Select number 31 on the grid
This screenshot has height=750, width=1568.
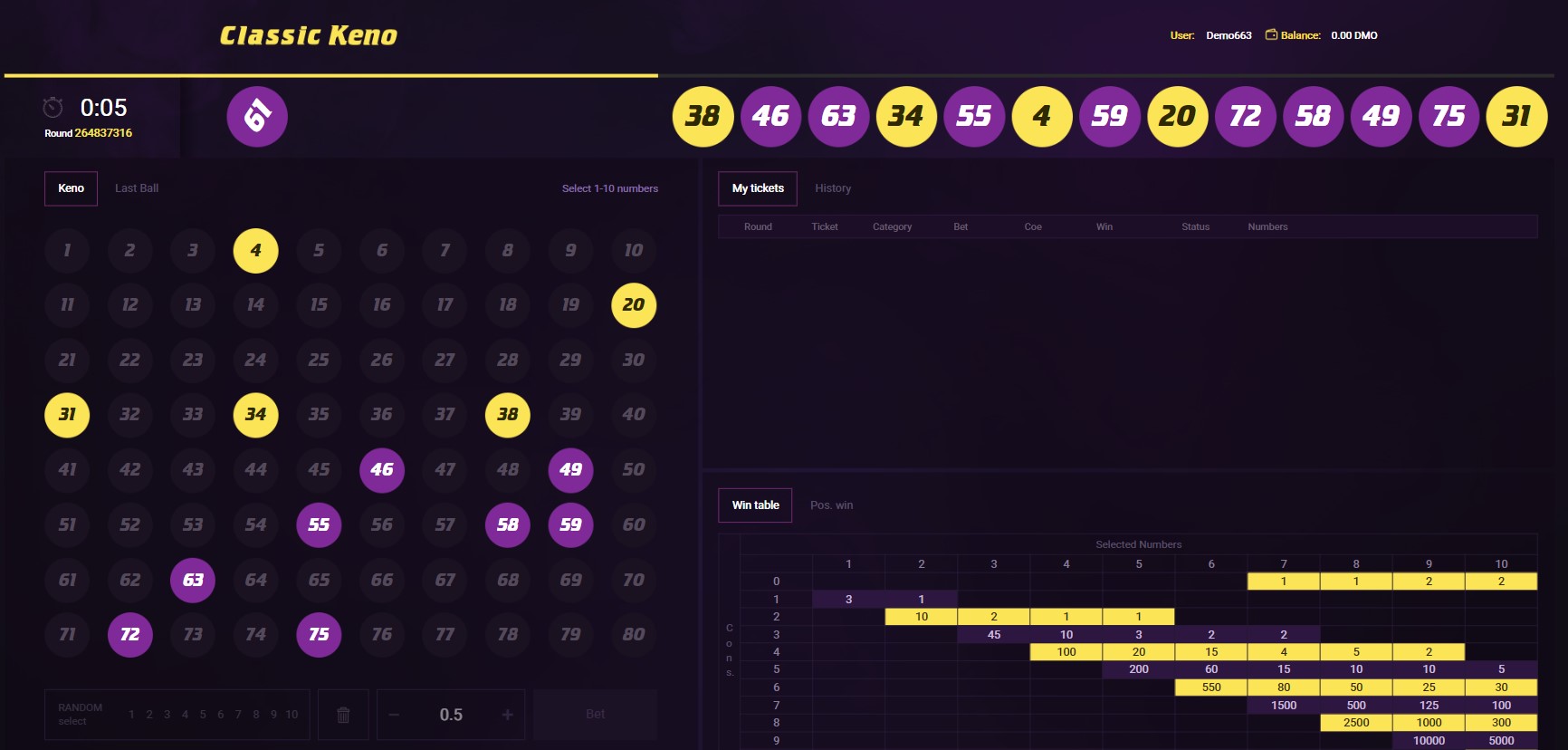click(67, 415)
